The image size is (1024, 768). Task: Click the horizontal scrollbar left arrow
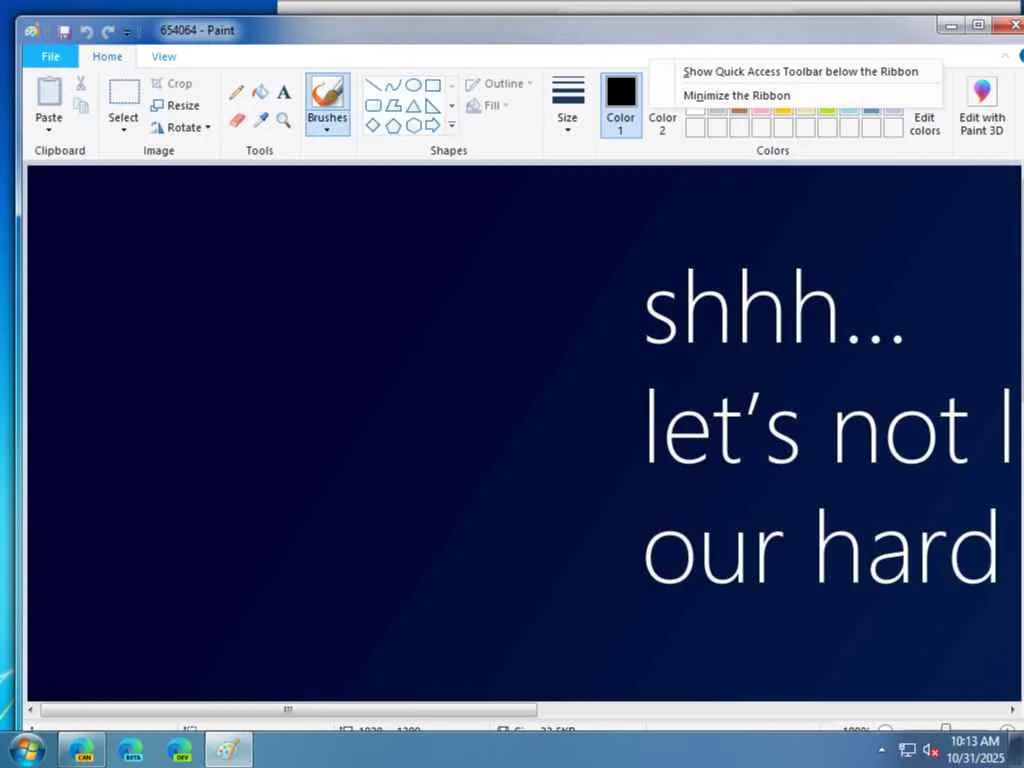[31, 709]
